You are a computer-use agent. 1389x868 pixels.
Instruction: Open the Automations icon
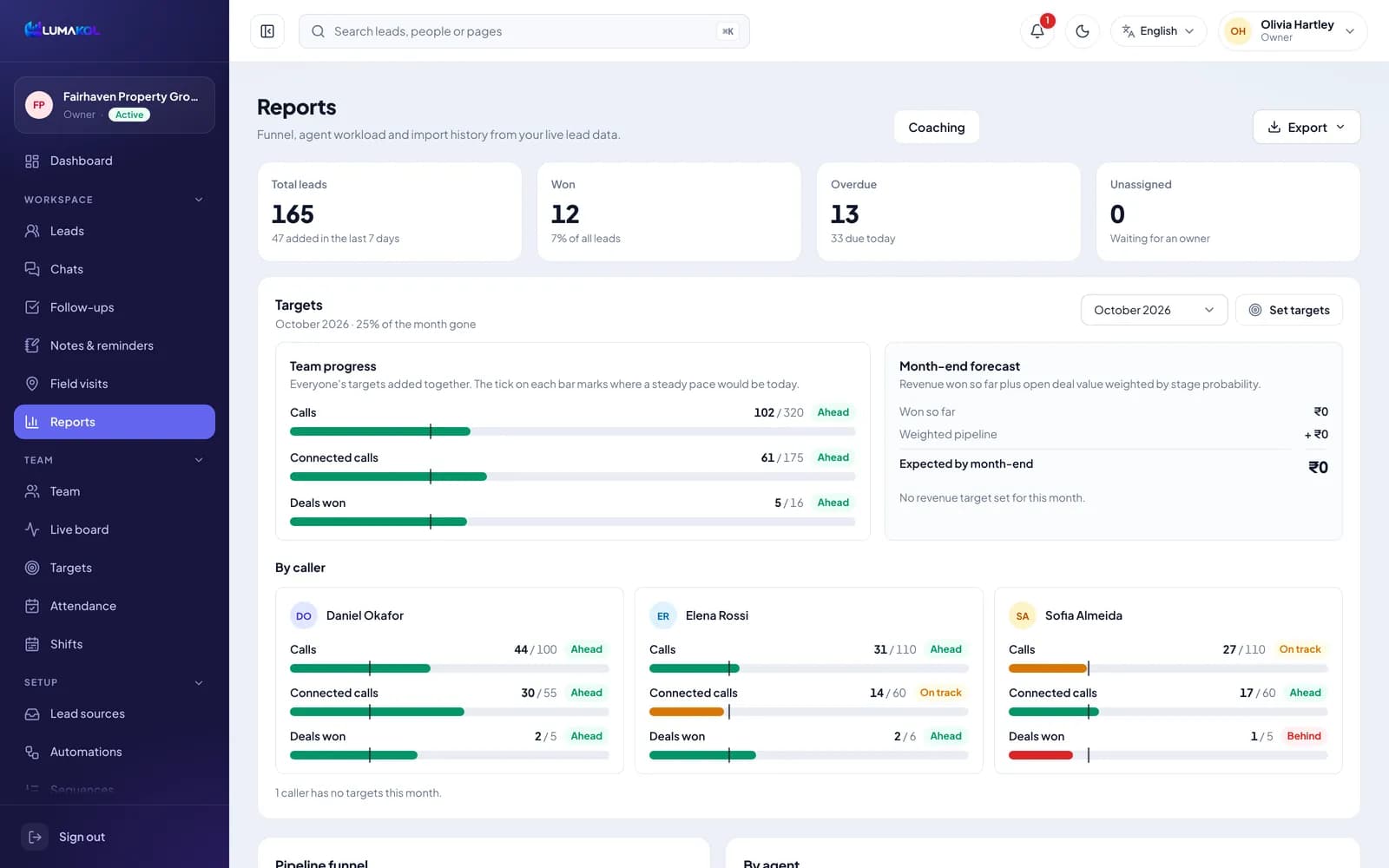(x=32, y=752)
